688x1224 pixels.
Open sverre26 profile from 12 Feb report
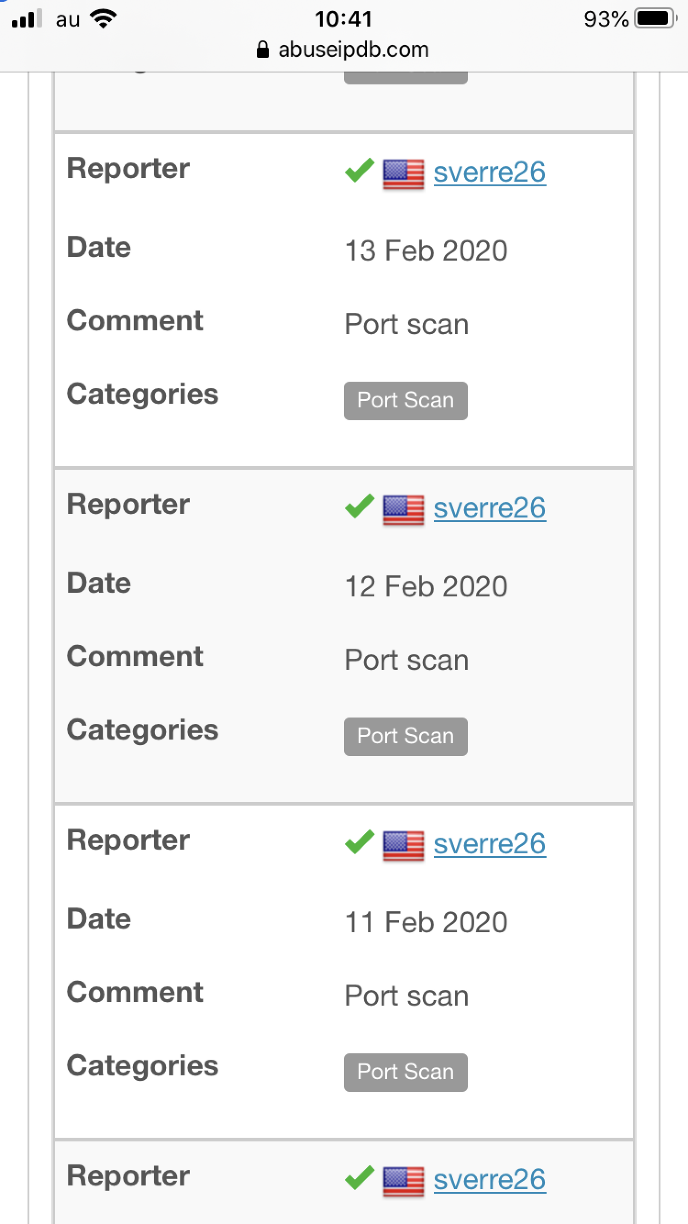[490, 508]
